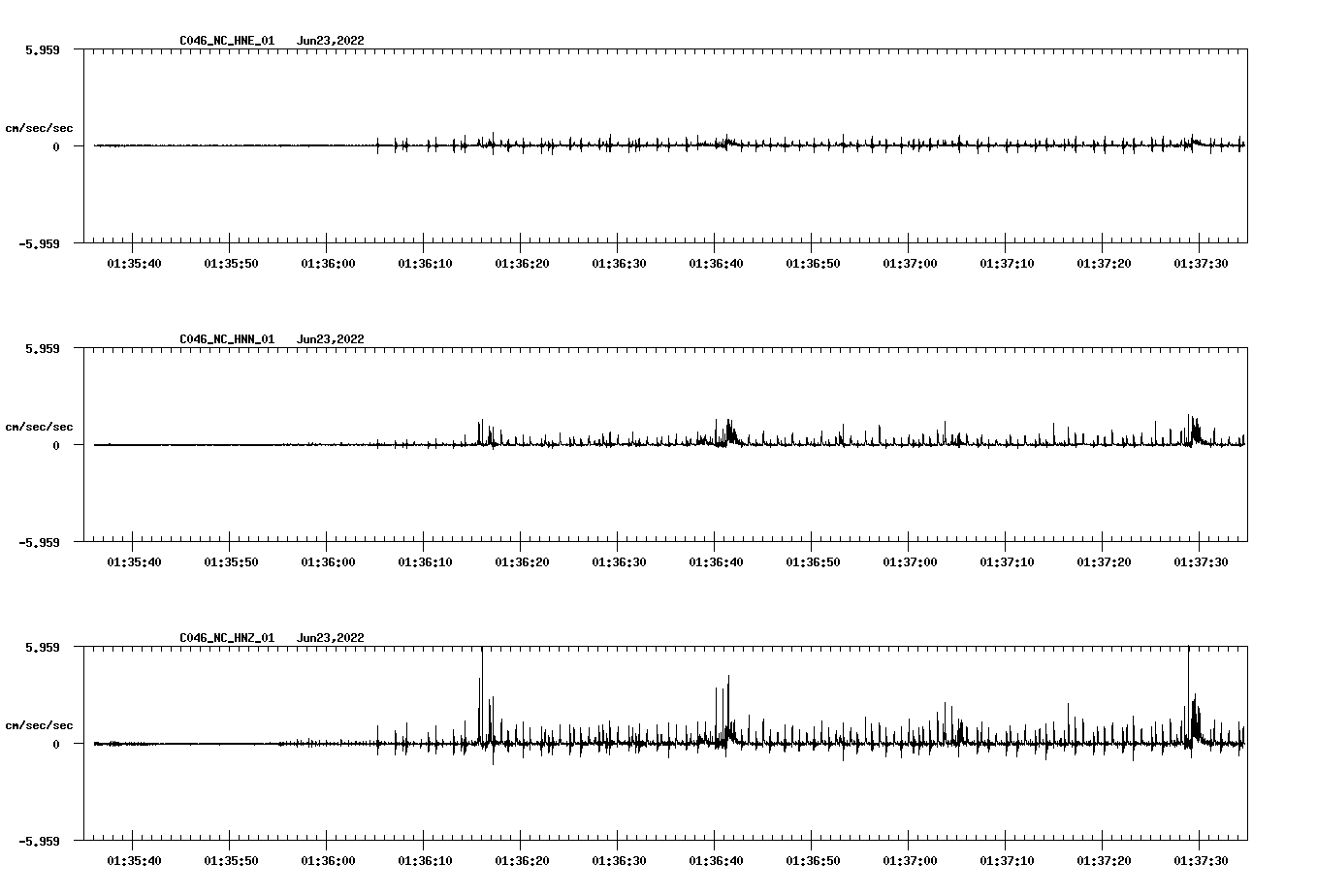Screen dimensions: 1317x896
Task: Click 01:37:00 time label under HNZ plot
Action: (x=910, y=861)
